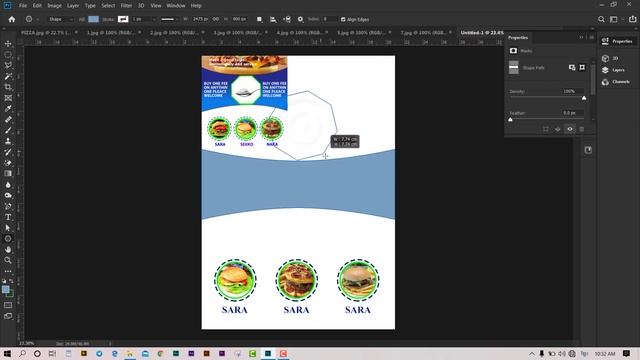640x360 pixels.
Task: Select the Move tool
Action: 8,44
